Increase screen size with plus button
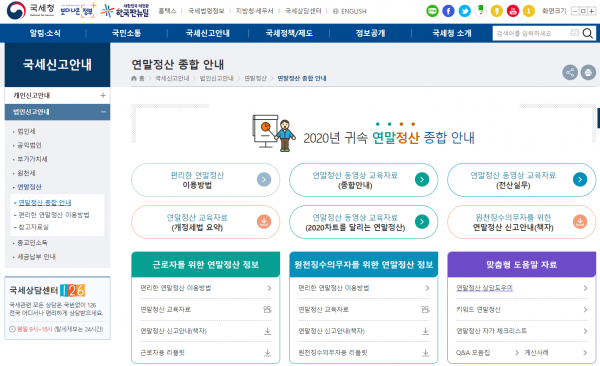Screen dimensions: 600x366 click(591, 11)
